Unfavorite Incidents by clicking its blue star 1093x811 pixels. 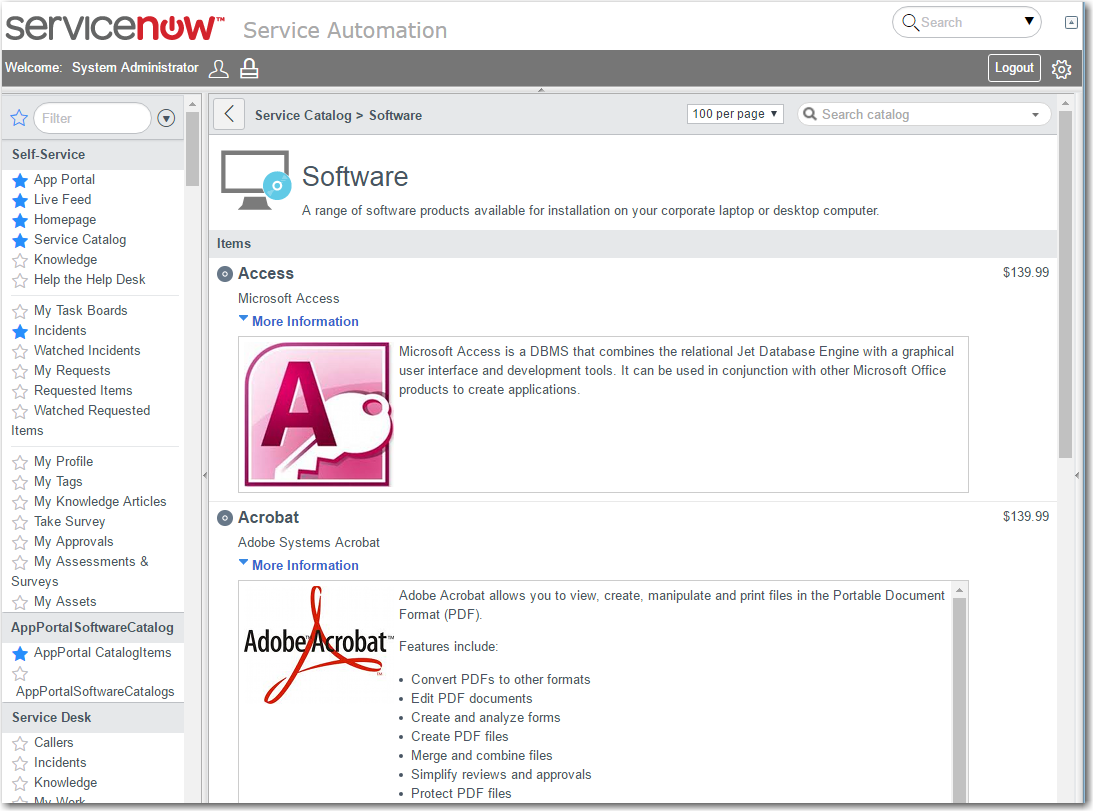click(x=18, y=330)
